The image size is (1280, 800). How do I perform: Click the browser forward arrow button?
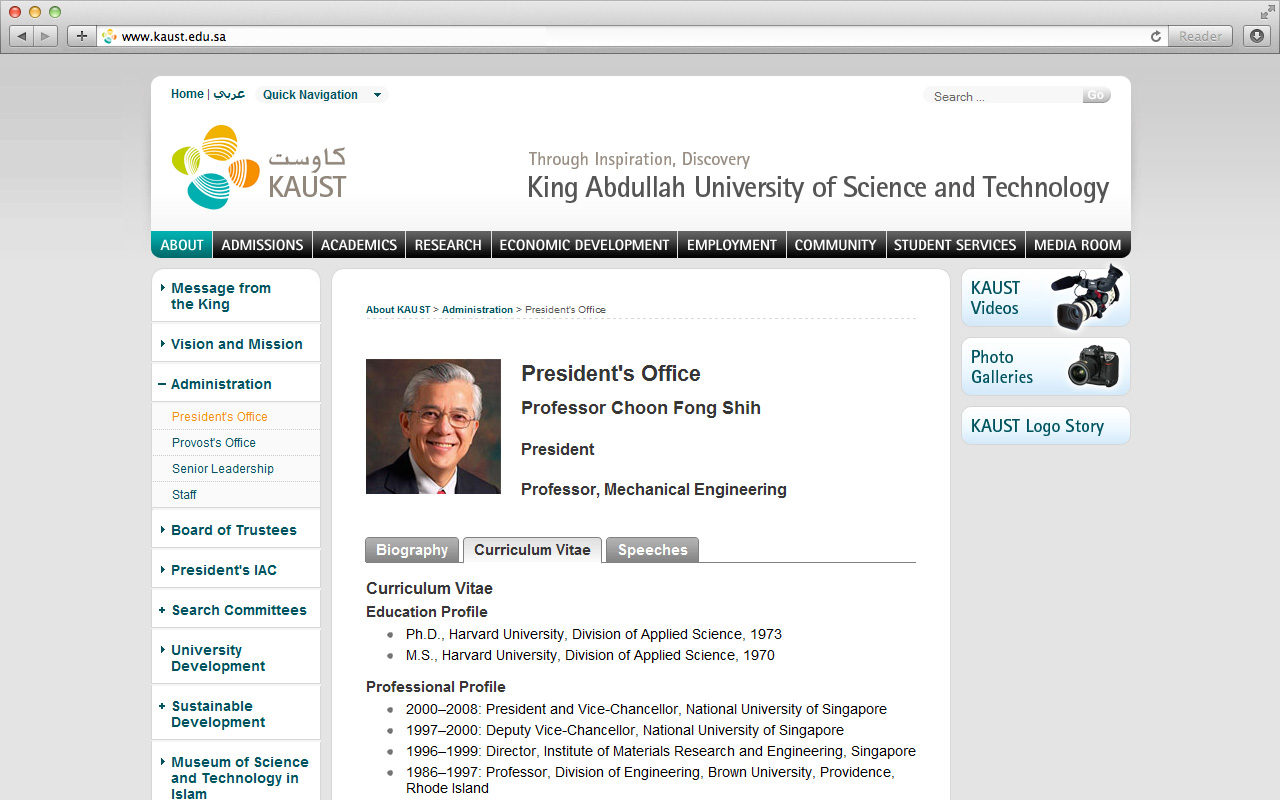[x=46, y=36]
